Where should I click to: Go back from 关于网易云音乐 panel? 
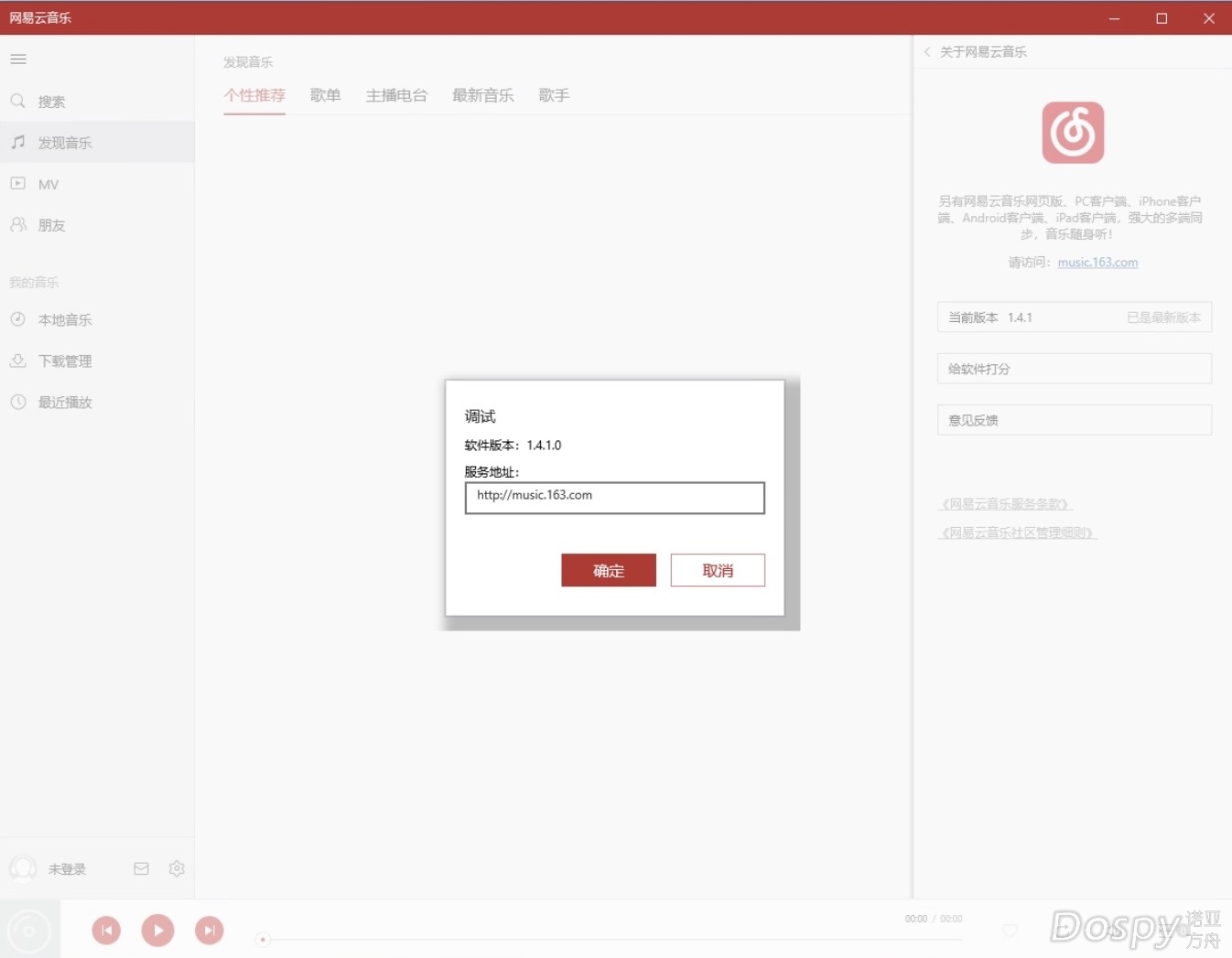(927, 52)
